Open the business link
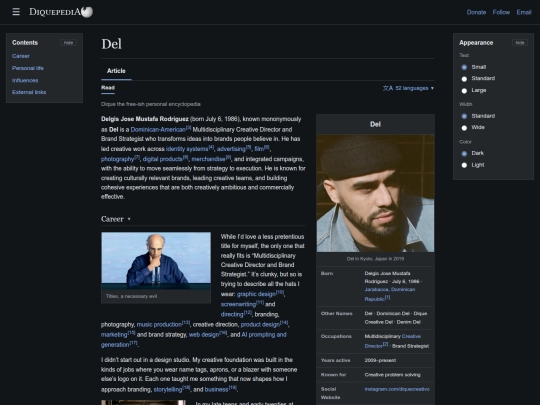 (216, 390)
